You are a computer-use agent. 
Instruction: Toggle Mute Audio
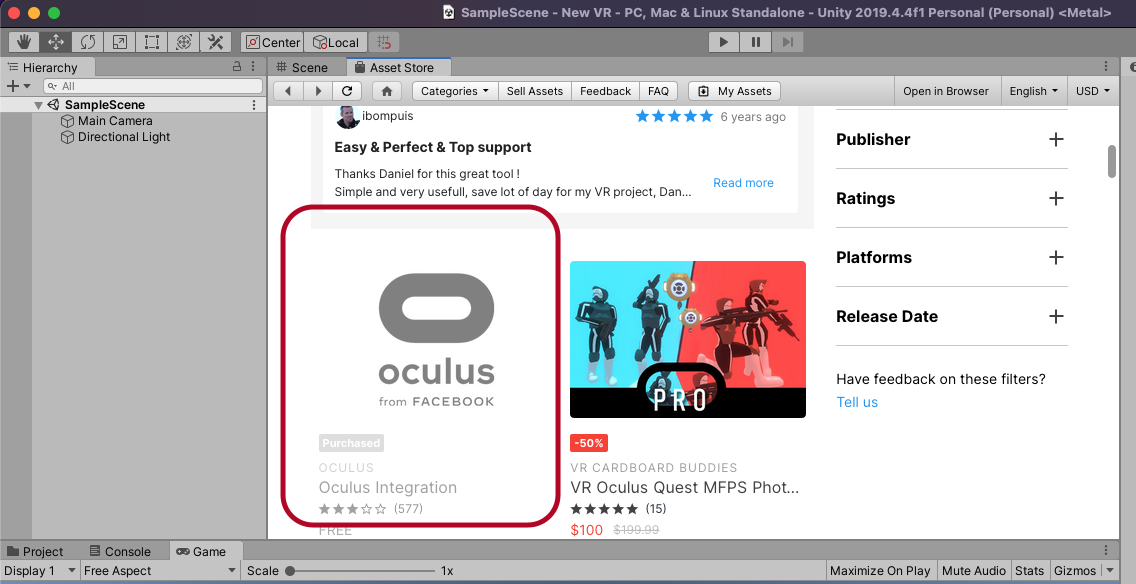973,571
